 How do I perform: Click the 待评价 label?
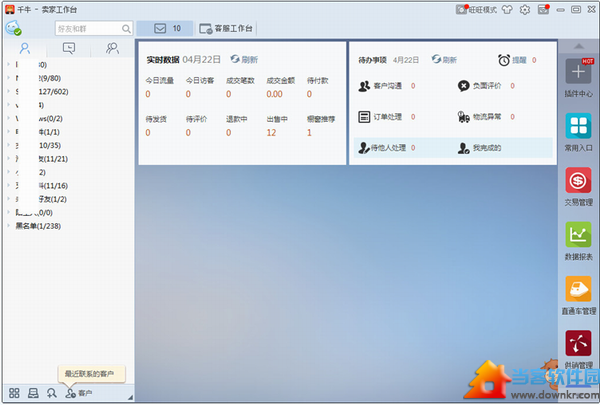tap(196, 119)
